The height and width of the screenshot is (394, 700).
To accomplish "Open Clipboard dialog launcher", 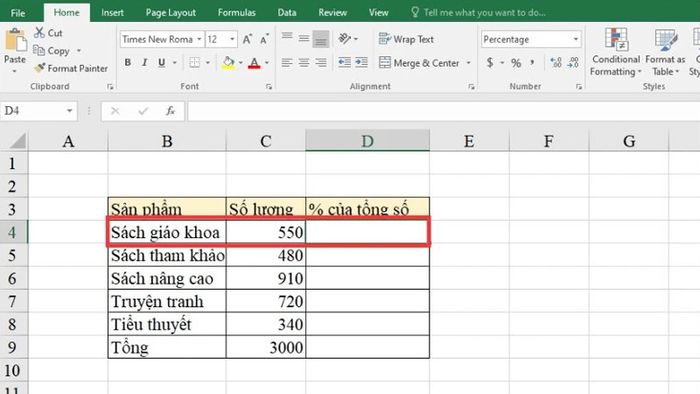I will pos(110,87).
